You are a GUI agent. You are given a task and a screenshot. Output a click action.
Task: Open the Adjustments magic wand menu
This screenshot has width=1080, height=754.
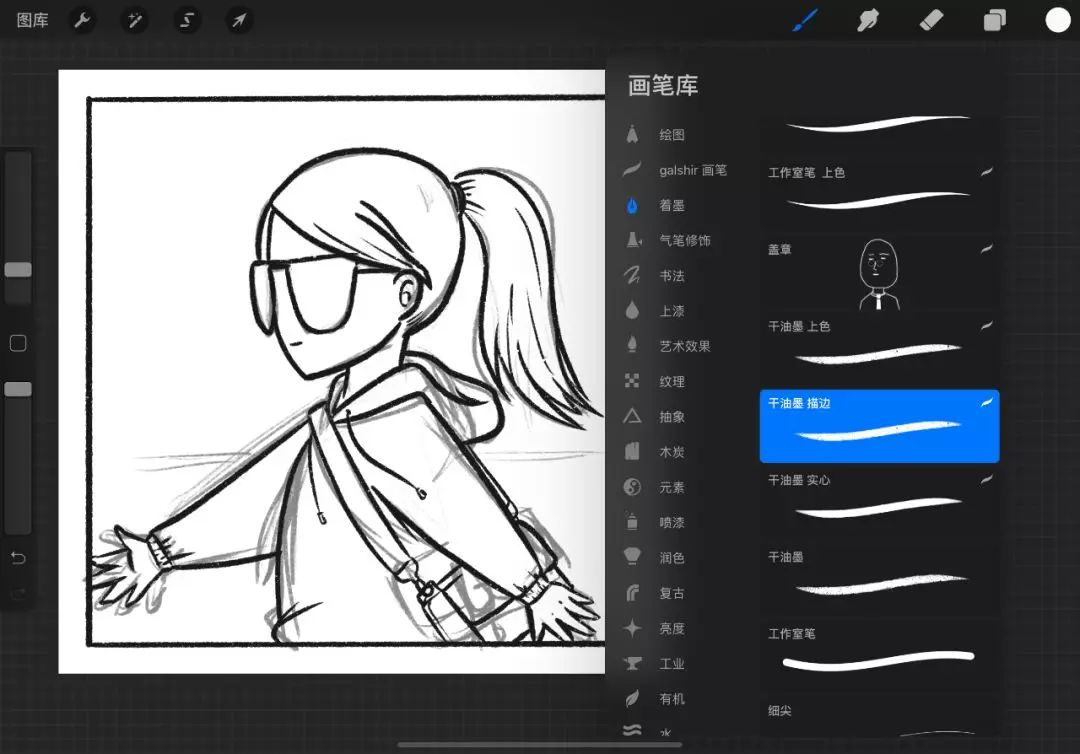click(134, 20)
